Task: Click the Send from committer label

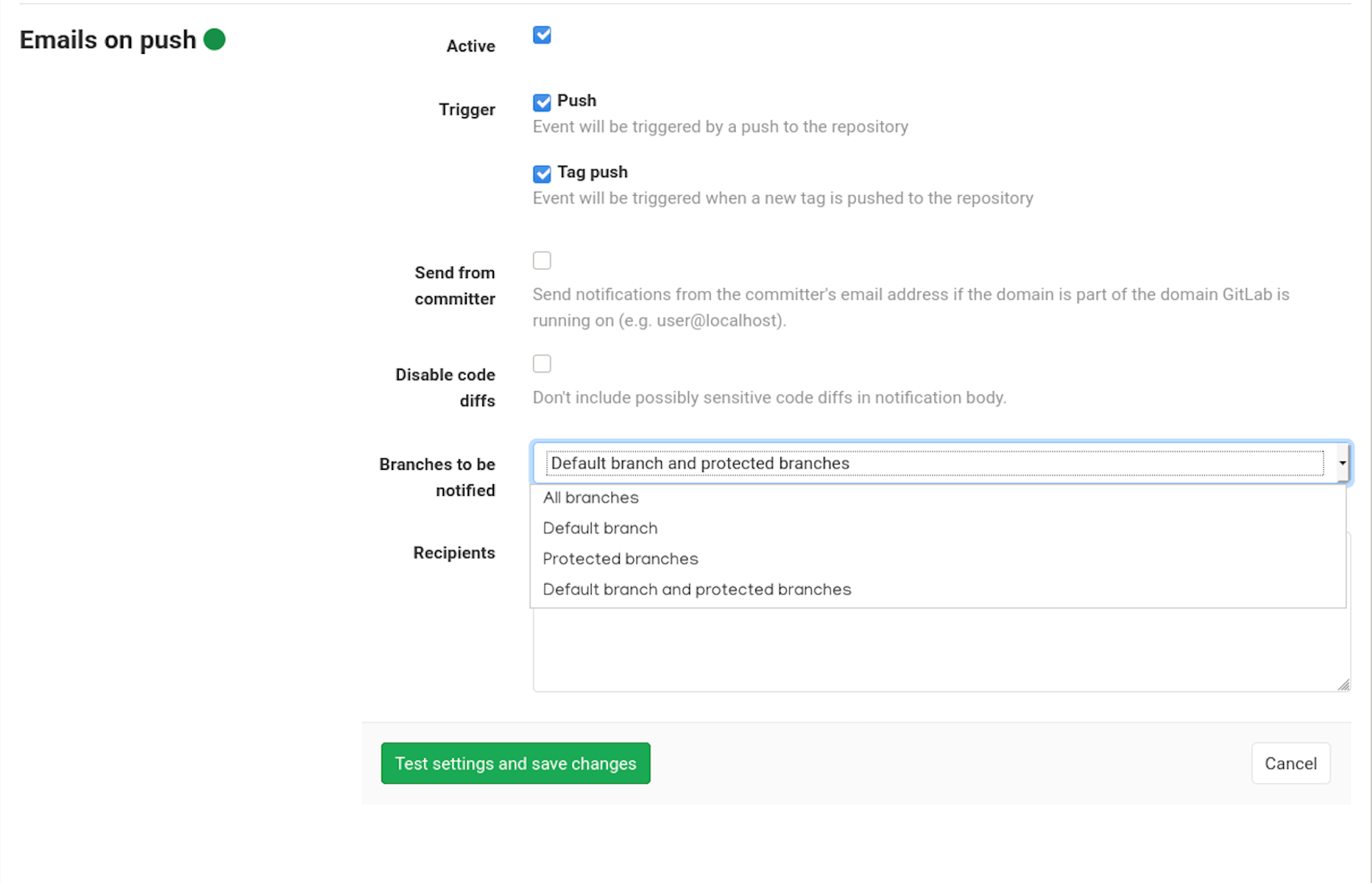Action: [455, 285]
